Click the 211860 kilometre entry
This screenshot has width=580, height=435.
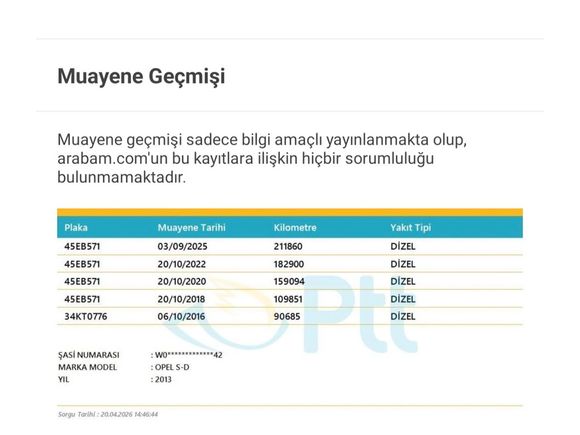pos(288,246)
